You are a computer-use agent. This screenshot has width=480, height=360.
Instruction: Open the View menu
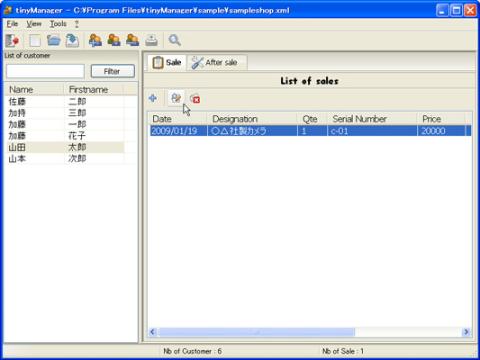pyautogui.click(x=34, y=24)
